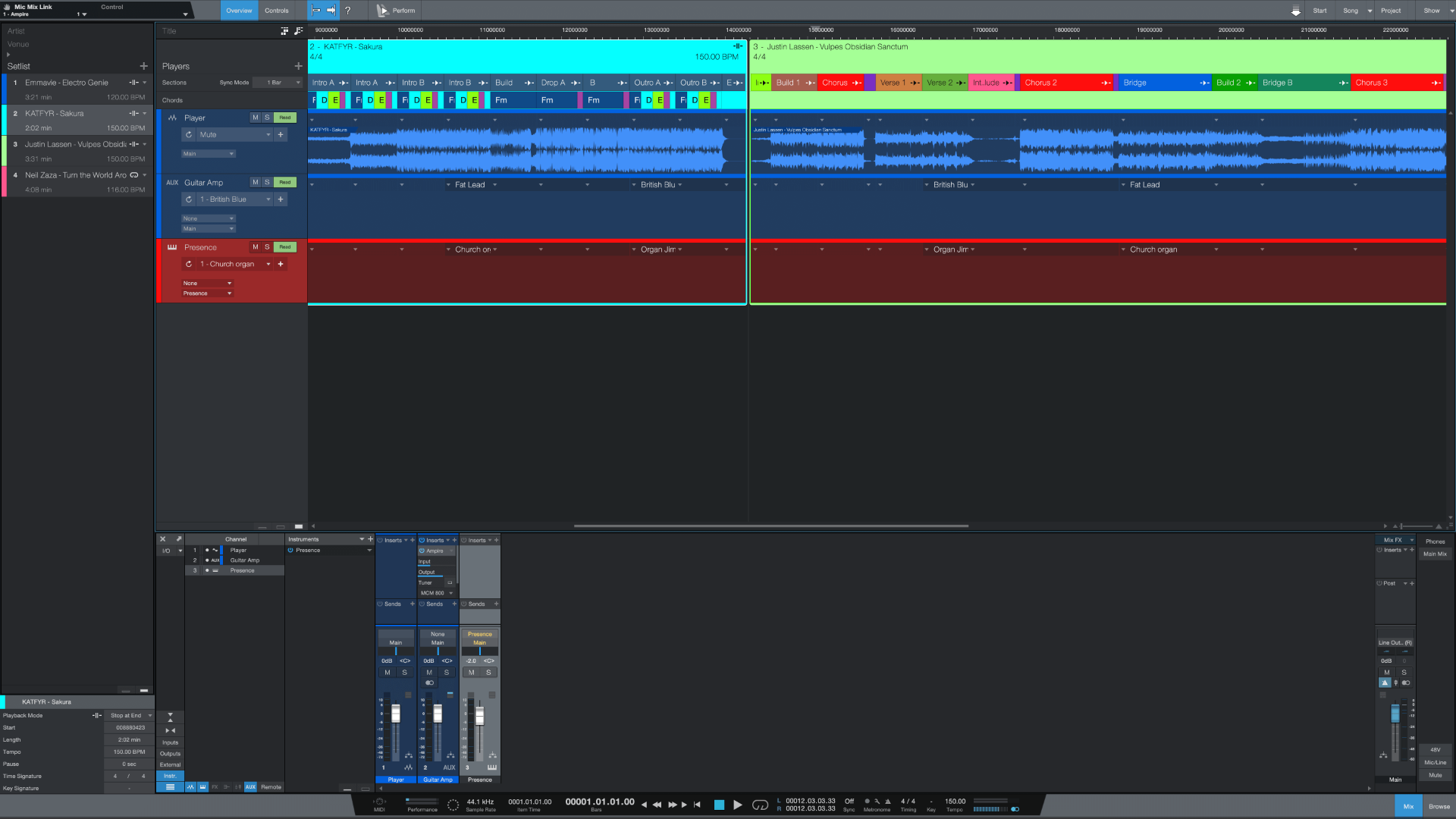Click the Guitar Amp channel volume fader
Viewport: 1456px width, 819px height.
438,714
